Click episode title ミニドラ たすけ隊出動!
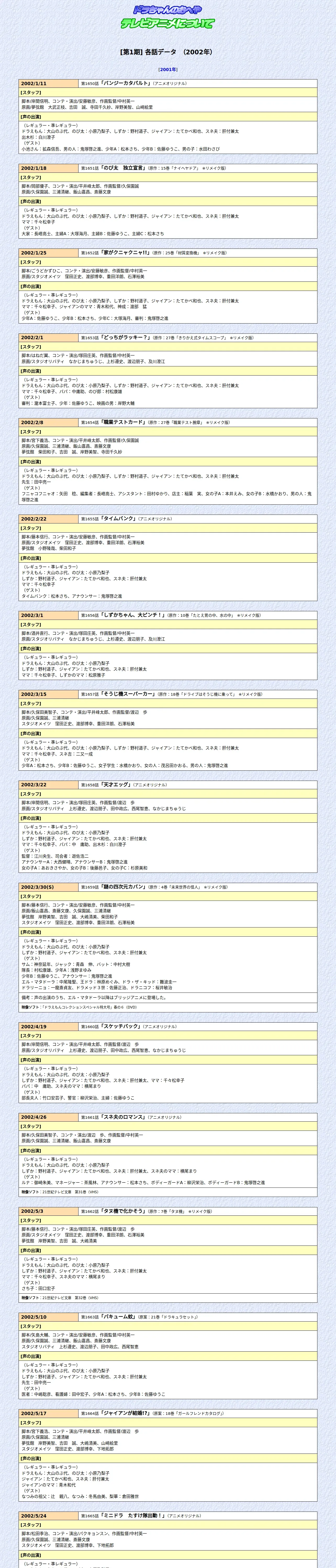Screen dimensions: 336x1568 133,1516
